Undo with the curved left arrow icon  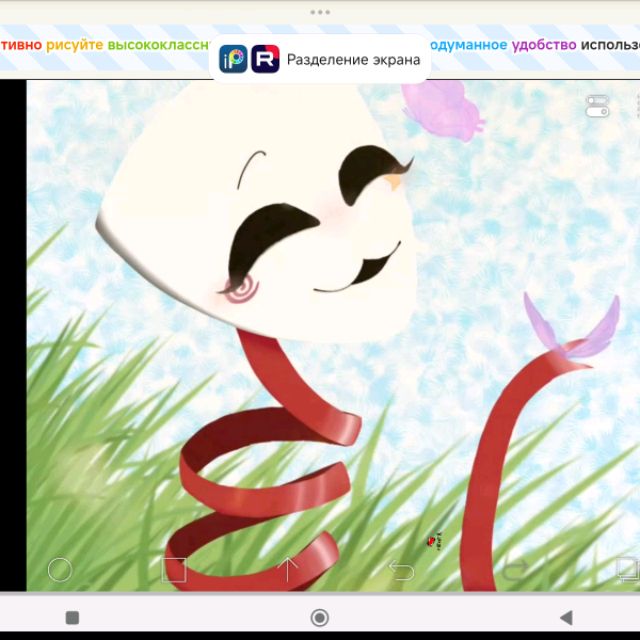coord(401,570)
